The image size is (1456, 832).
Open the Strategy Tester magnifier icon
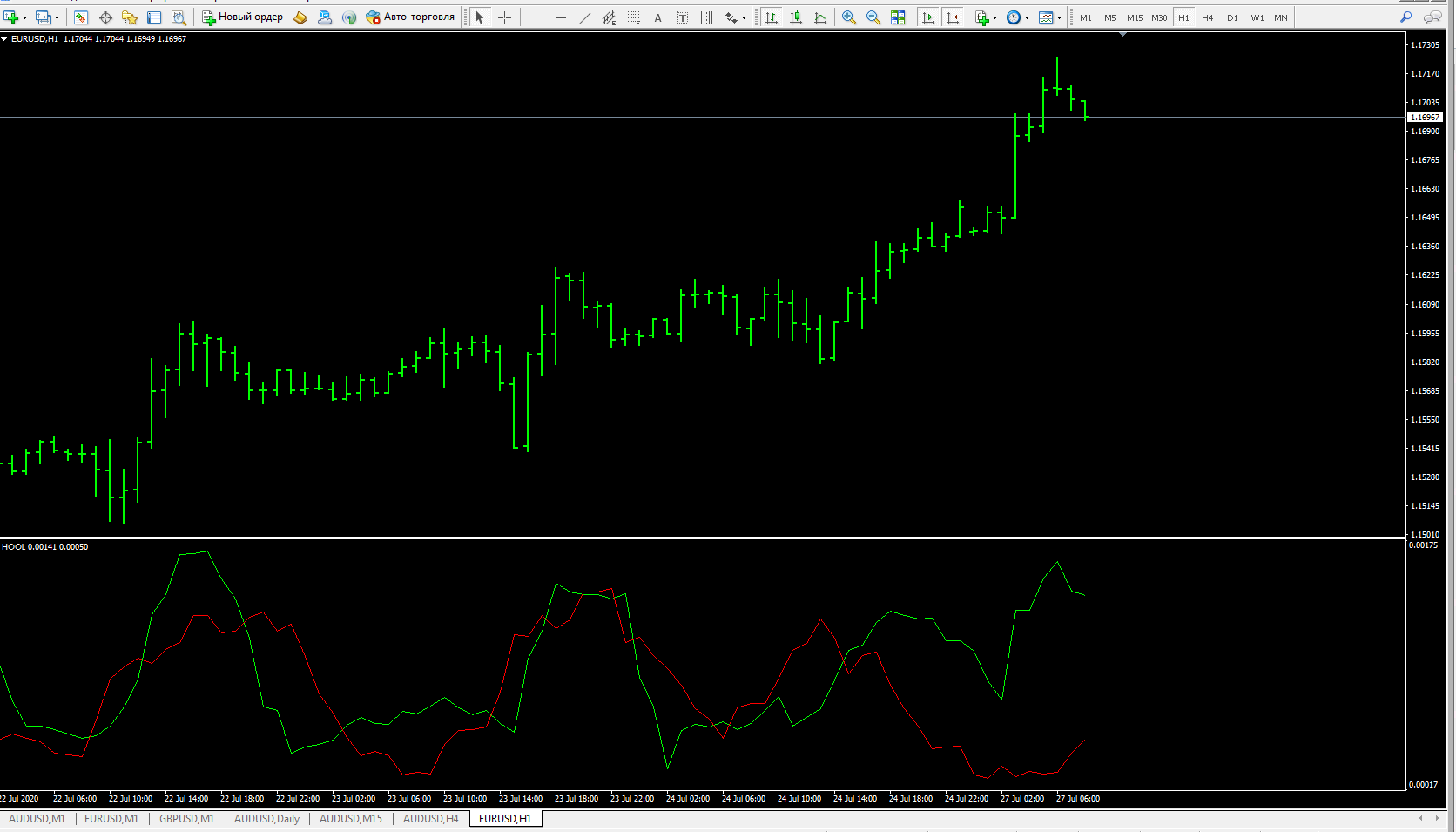[x=179, y=17]
